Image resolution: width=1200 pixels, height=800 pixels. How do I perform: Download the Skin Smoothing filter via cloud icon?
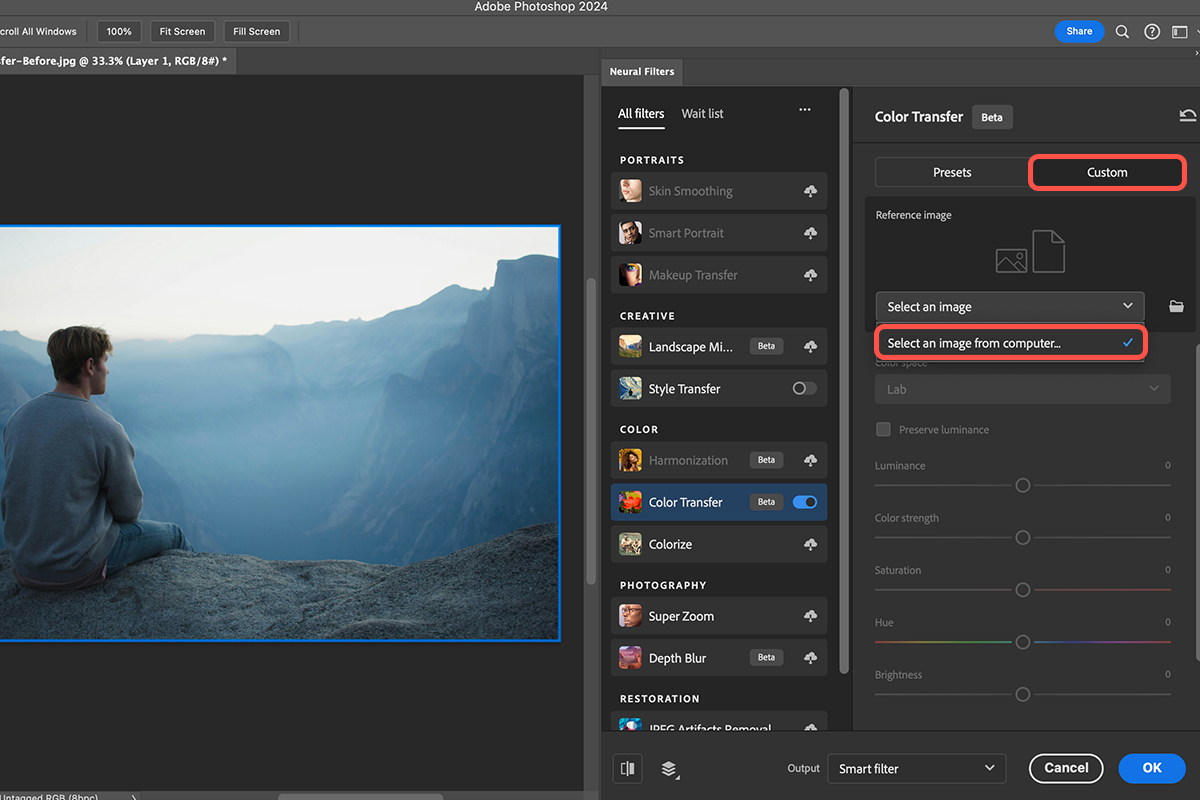[x=809, y=190]
